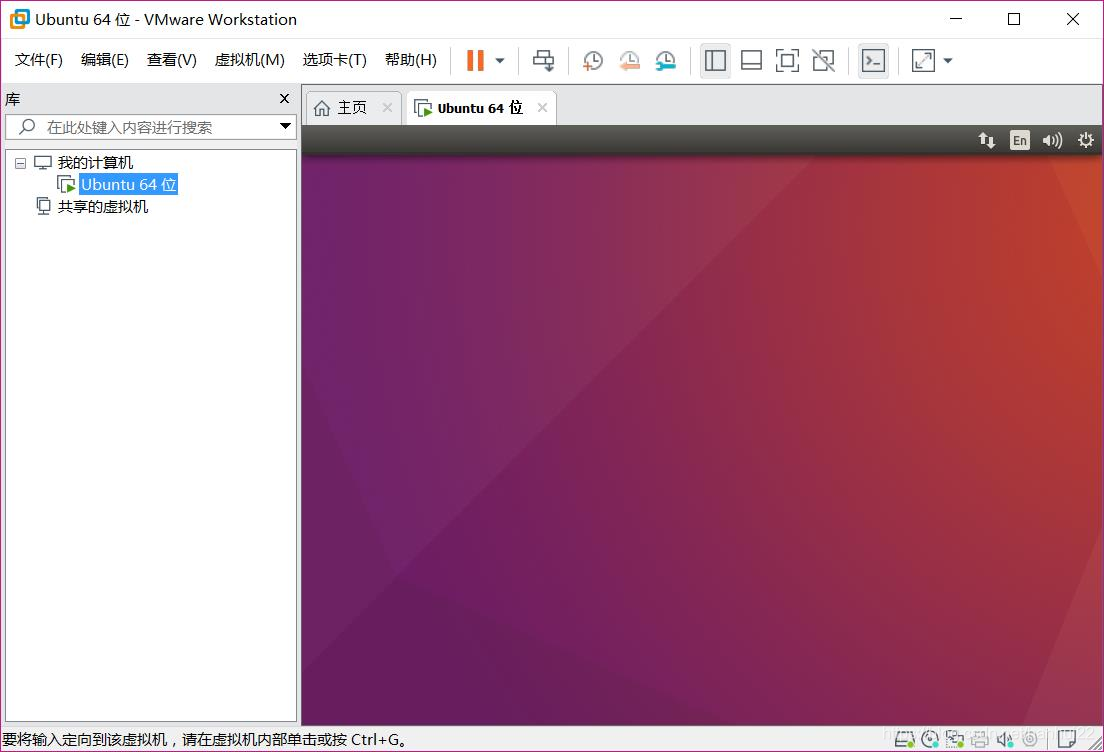Click the network adapter status icon

[955, 740]
